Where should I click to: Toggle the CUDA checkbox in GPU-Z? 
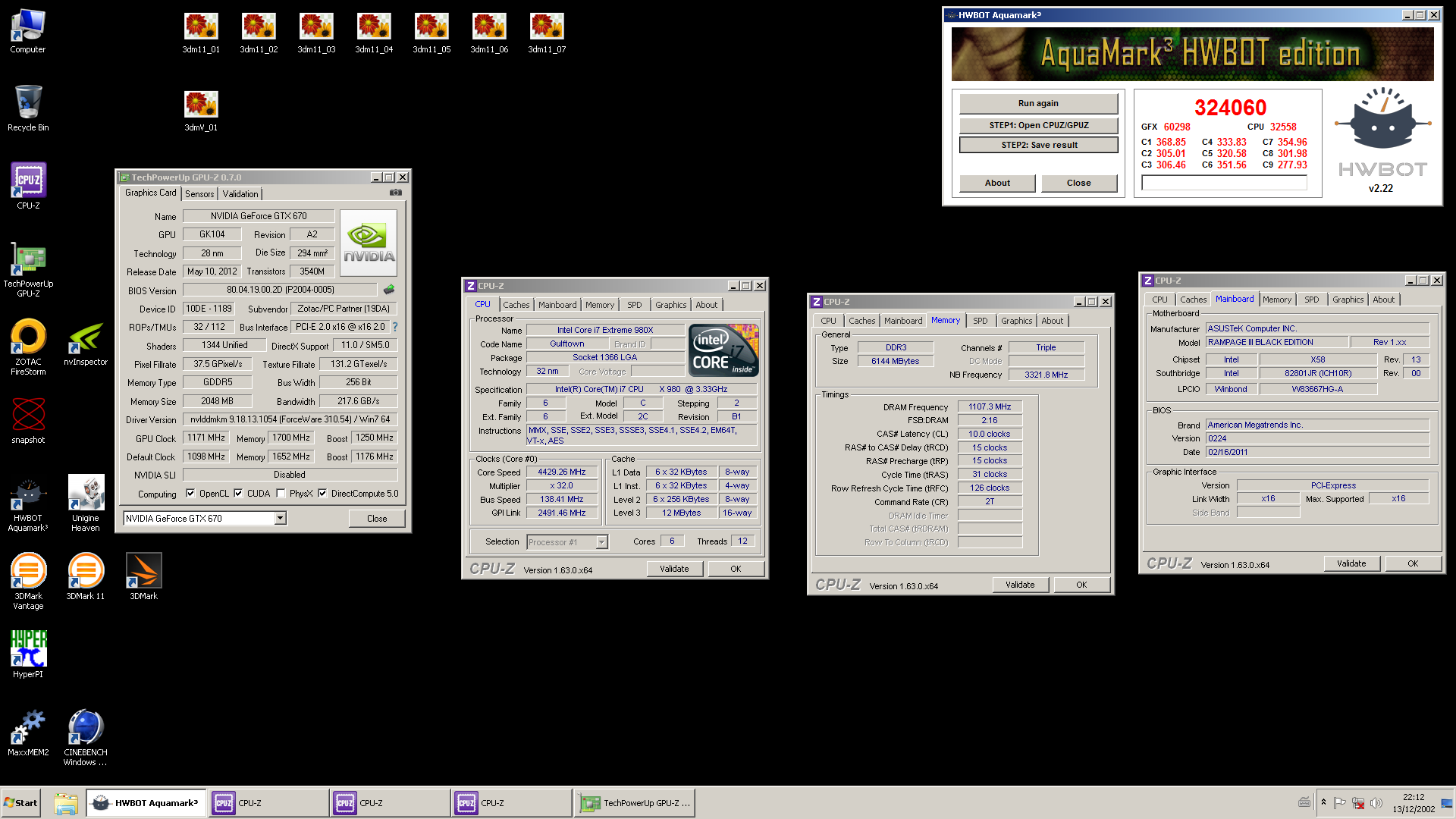[238, 494]
